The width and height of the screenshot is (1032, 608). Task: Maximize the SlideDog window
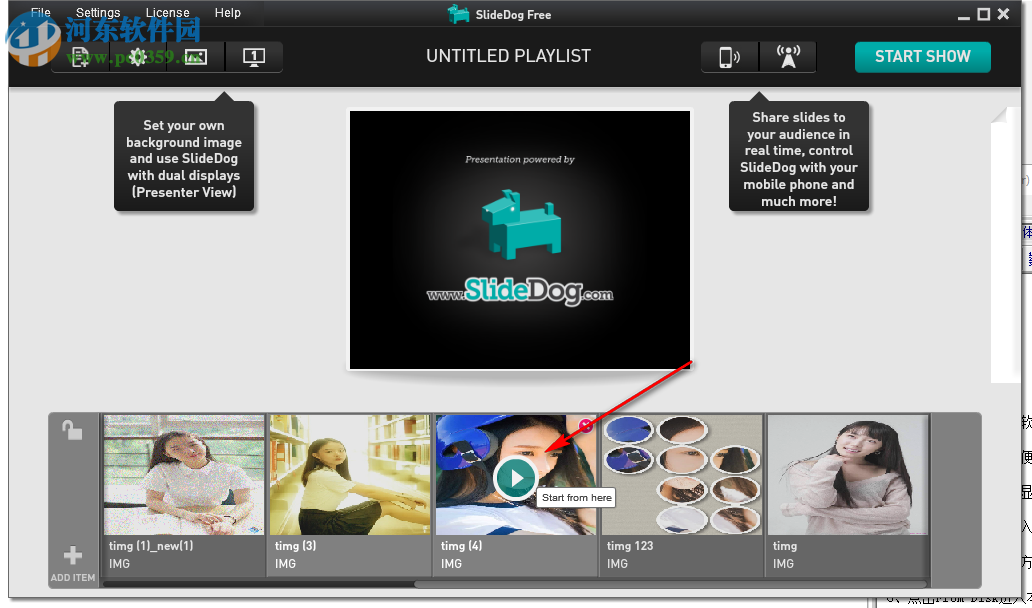[x=983, y=14]
